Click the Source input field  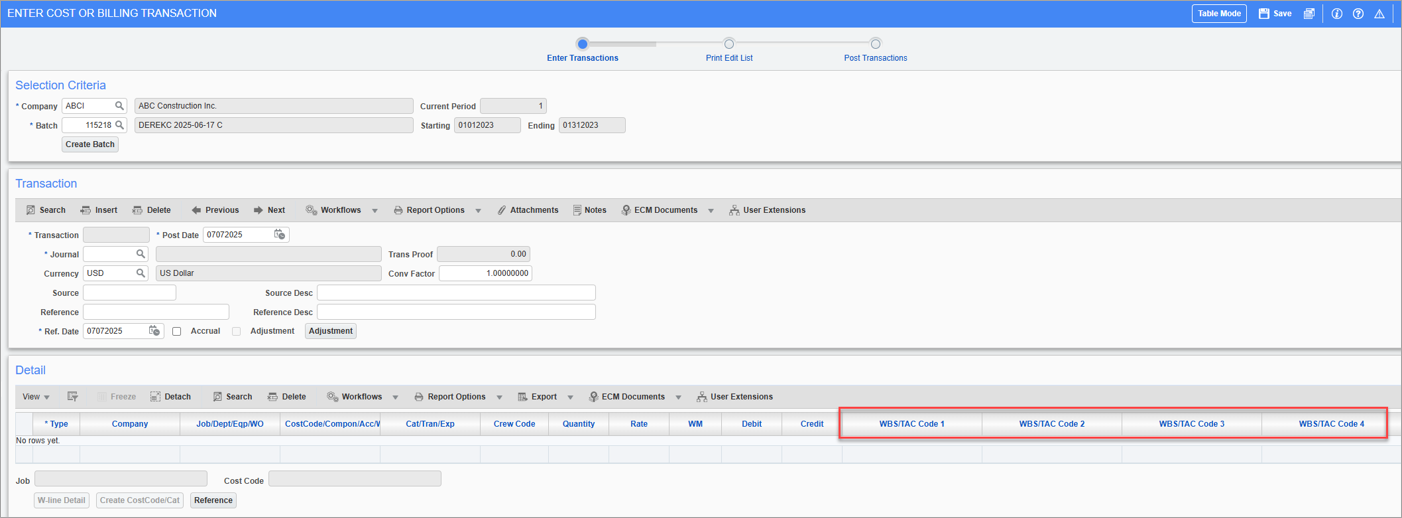129,293
